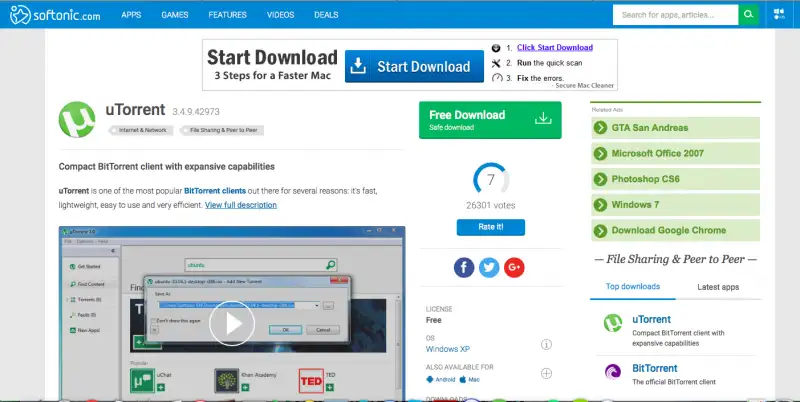Switch to Top downloads tab
Viewport: 800px width, 402px height.
coord(633,287)
